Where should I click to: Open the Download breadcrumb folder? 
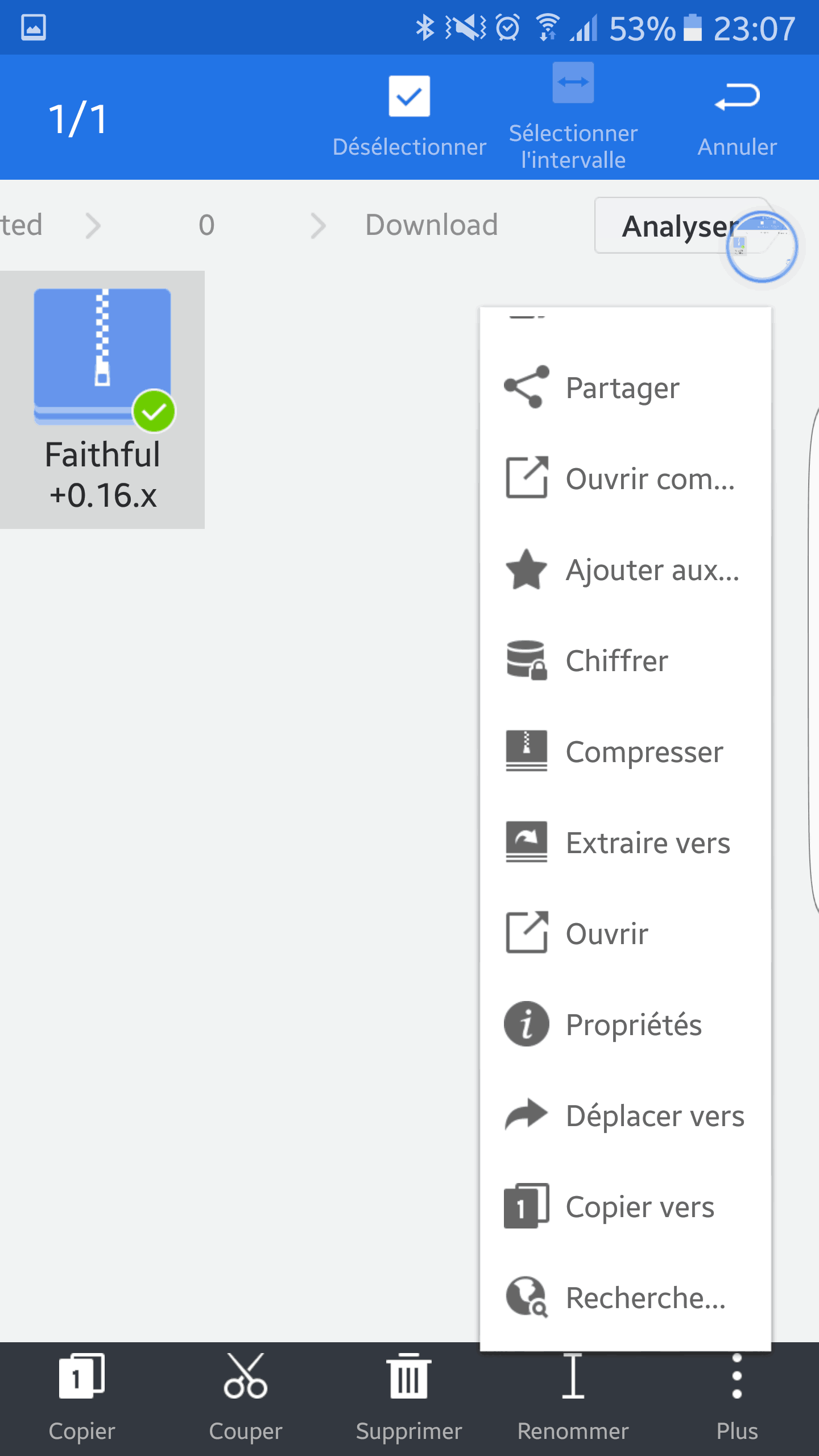click(432, 225)
